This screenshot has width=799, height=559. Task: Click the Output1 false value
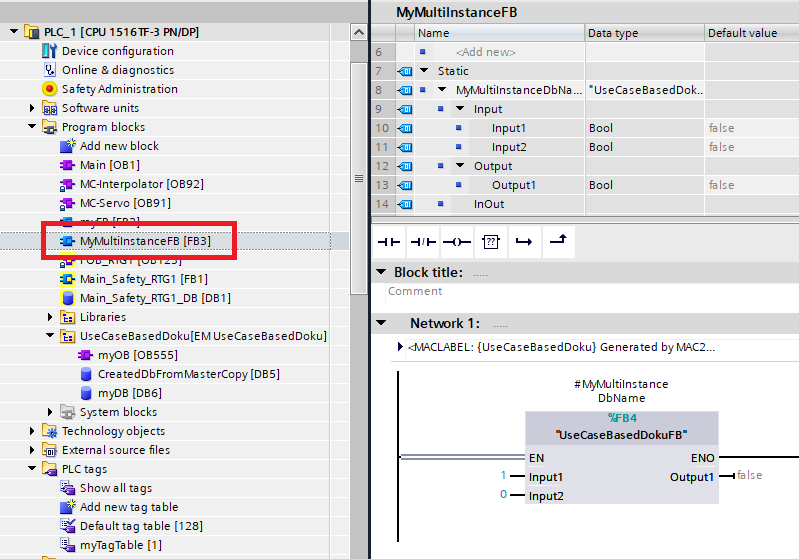tap(750, 475)
